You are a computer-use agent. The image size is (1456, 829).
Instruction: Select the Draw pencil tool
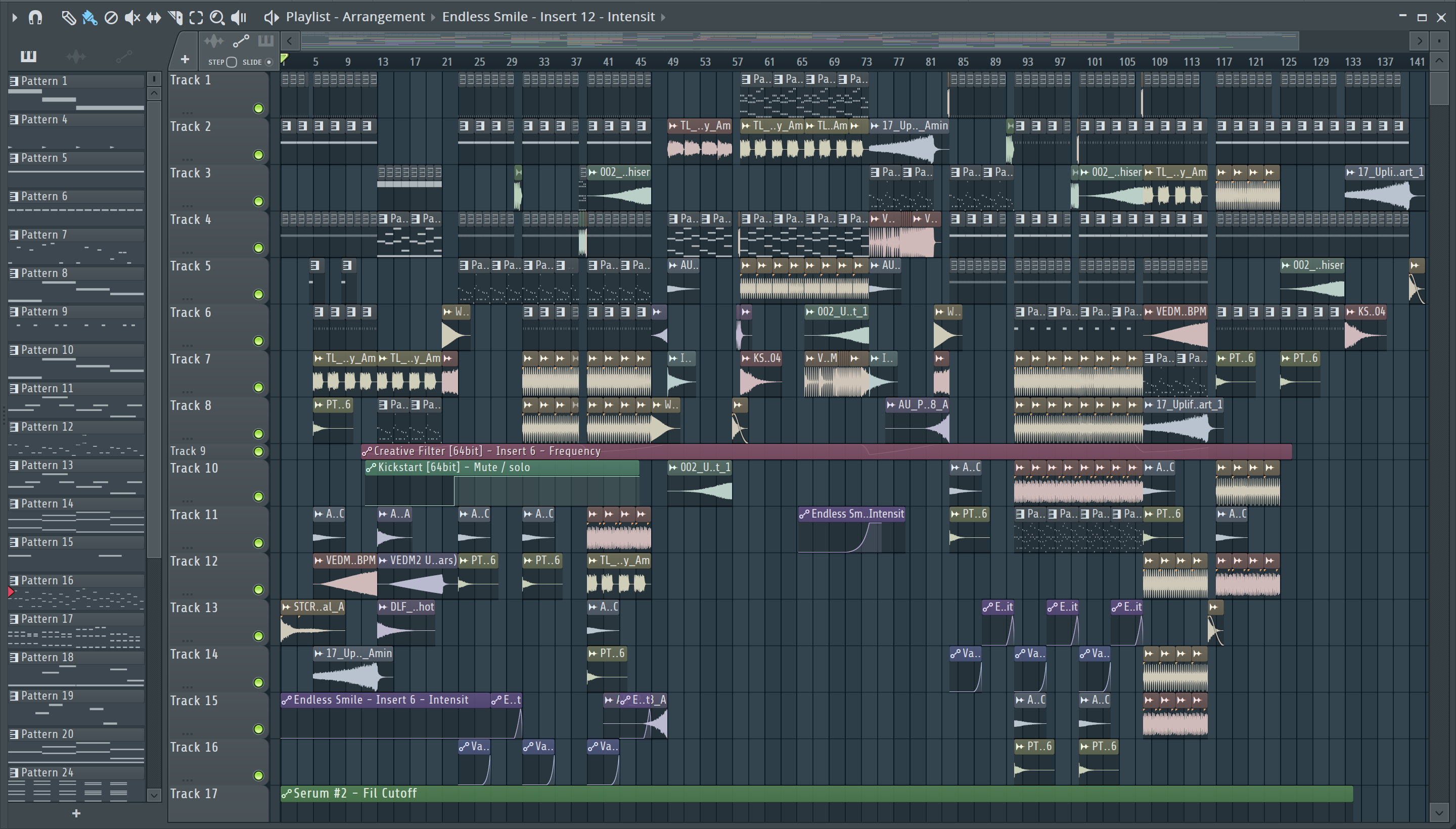click(x=68, y=18)
